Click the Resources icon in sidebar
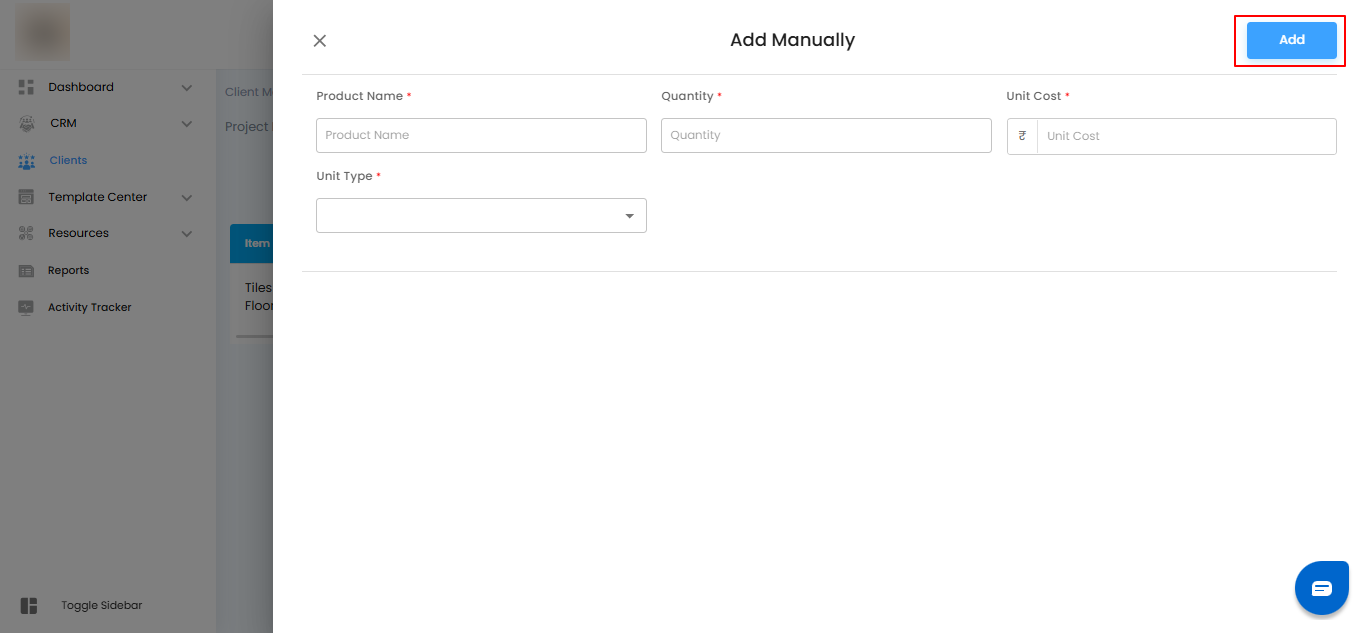The image size is (1366, 633). click(27, 234)
